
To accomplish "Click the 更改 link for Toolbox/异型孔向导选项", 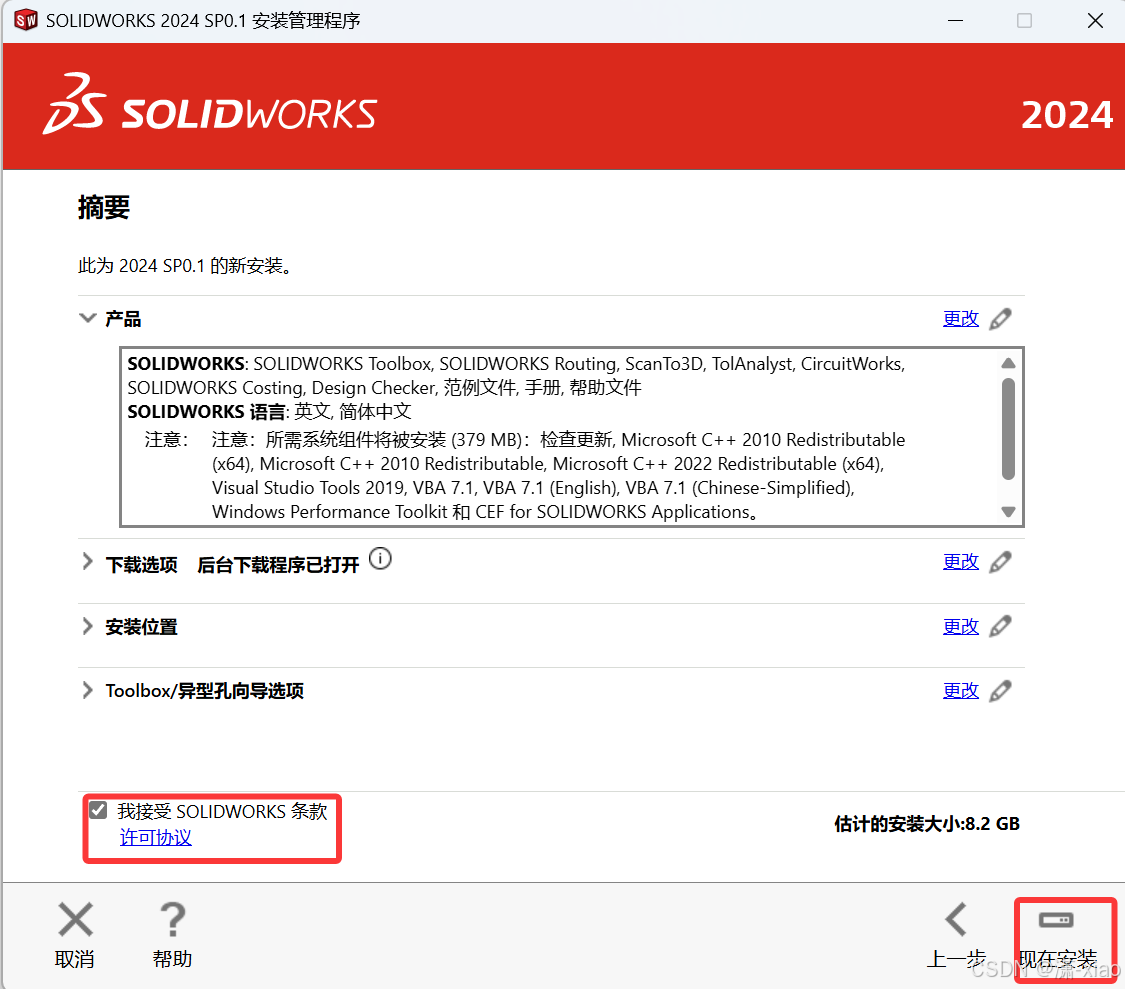I will (x=961, y=690).
